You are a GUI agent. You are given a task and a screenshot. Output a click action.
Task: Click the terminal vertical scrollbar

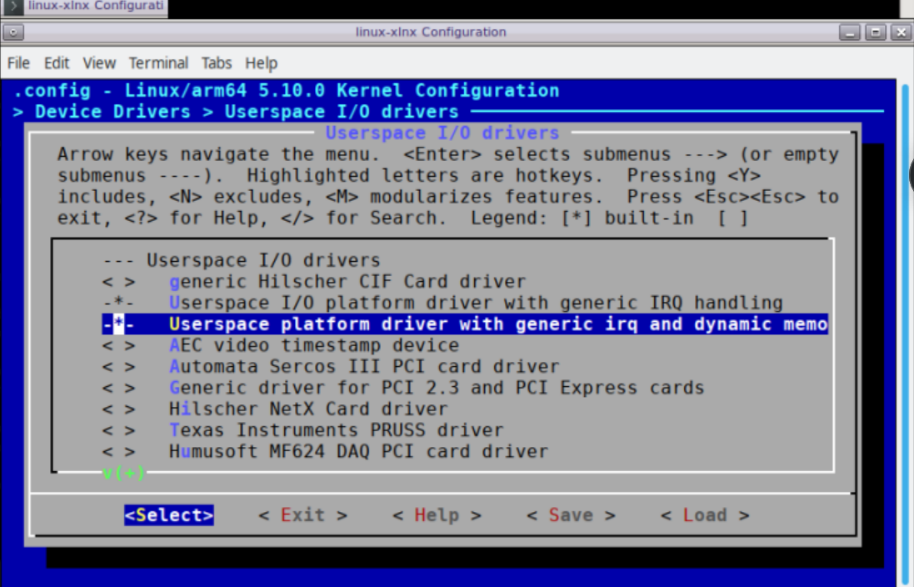pos(905,332)
